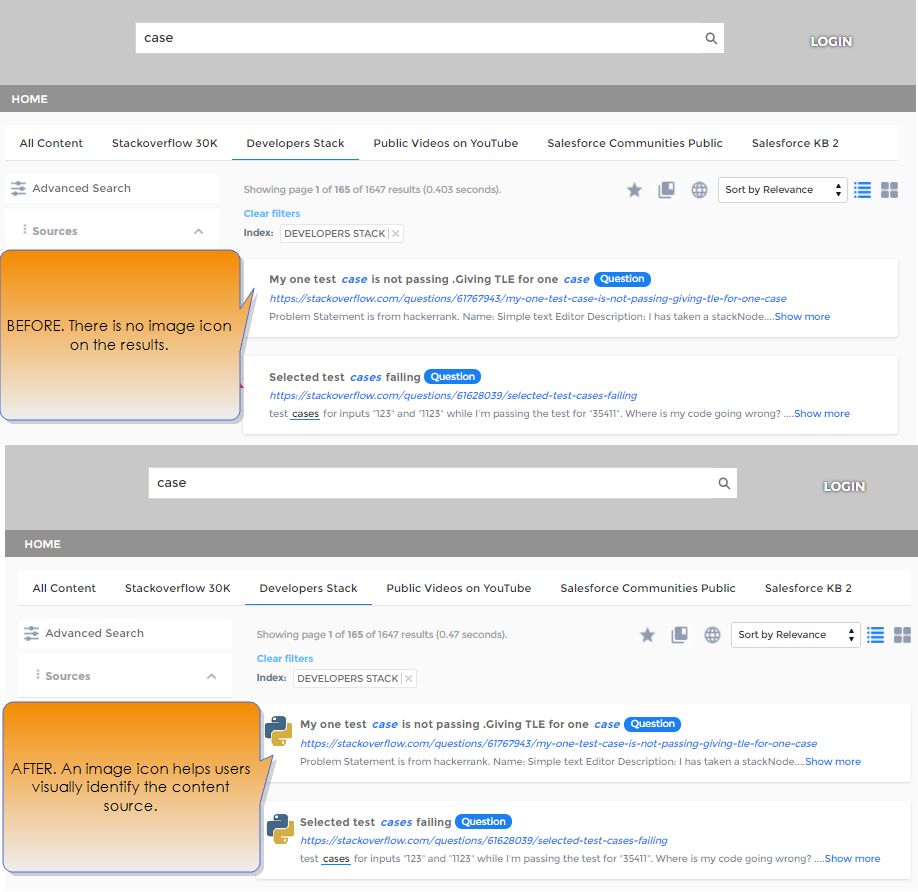Open the saved bookmarks icon in the AFTER example
Viewport: 918px width, 892px height.
680,635
